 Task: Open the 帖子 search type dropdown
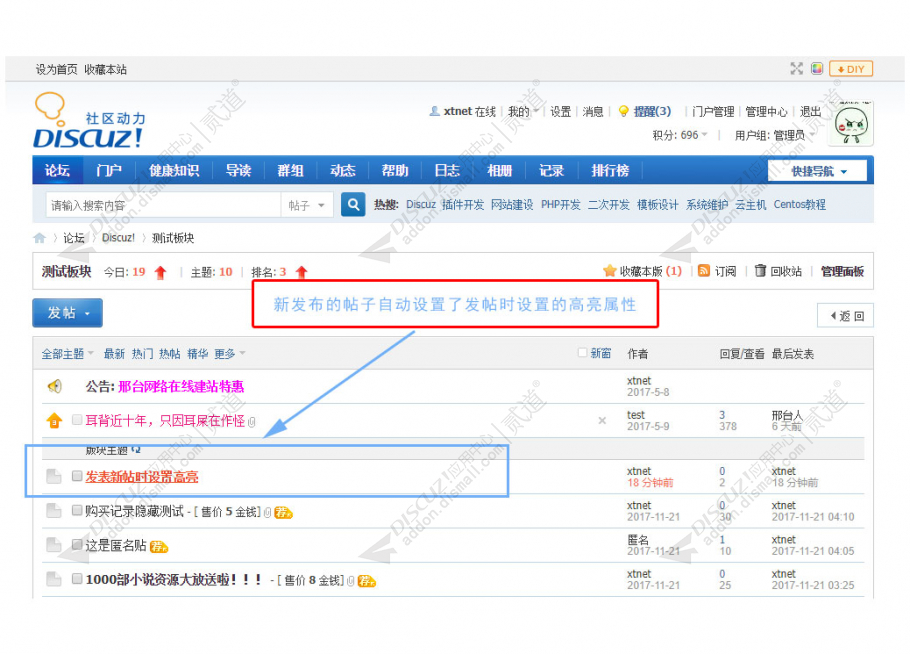307,205
